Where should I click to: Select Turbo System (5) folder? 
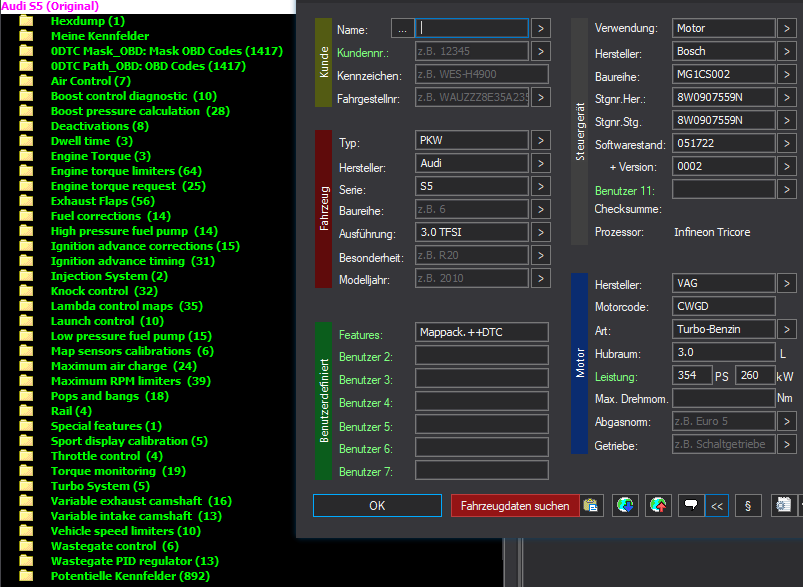(100, 486)
